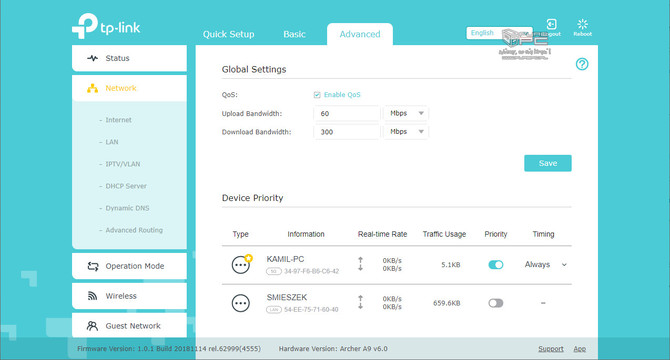Open the Network menu section
The image size is (670, 360).
[129, 88]
